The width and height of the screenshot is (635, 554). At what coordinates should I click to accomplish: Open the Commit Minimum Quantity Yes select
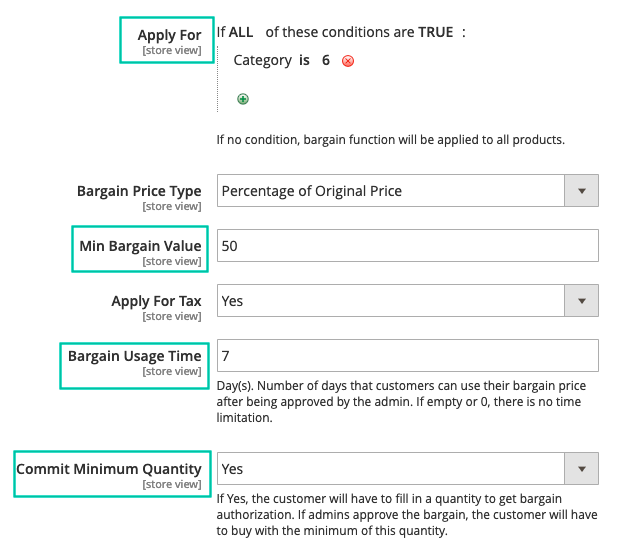coord(408,469)
